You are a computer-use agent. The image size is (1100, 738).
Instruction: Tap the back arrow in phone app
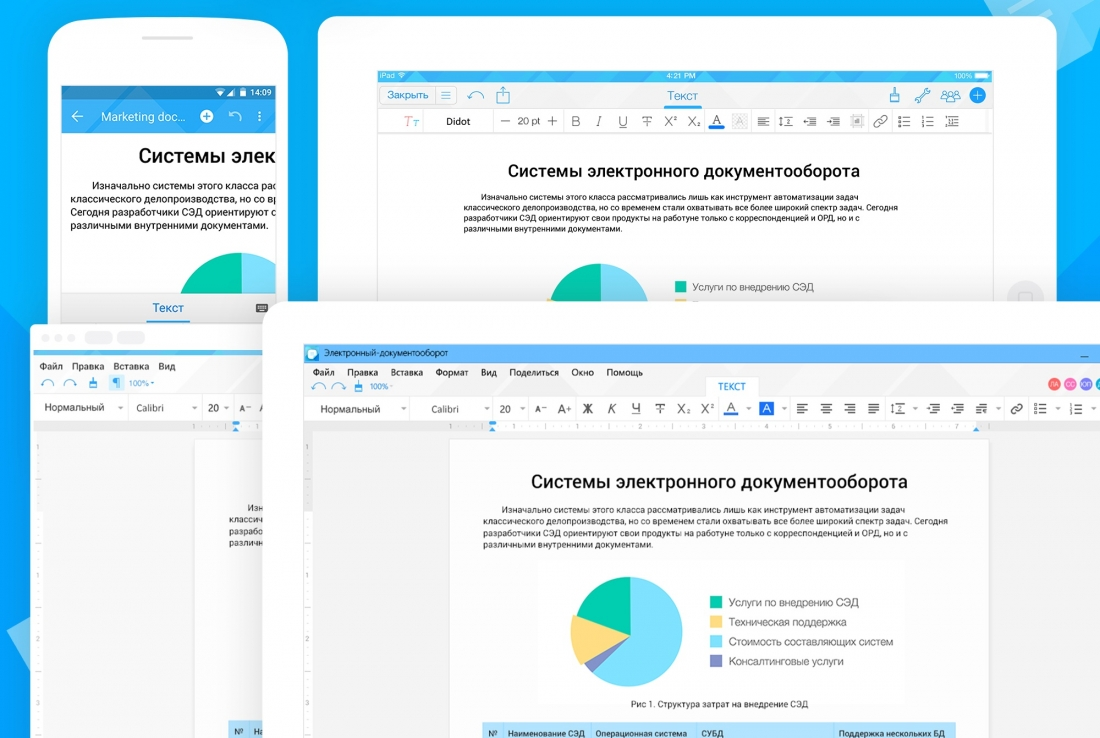77,116
